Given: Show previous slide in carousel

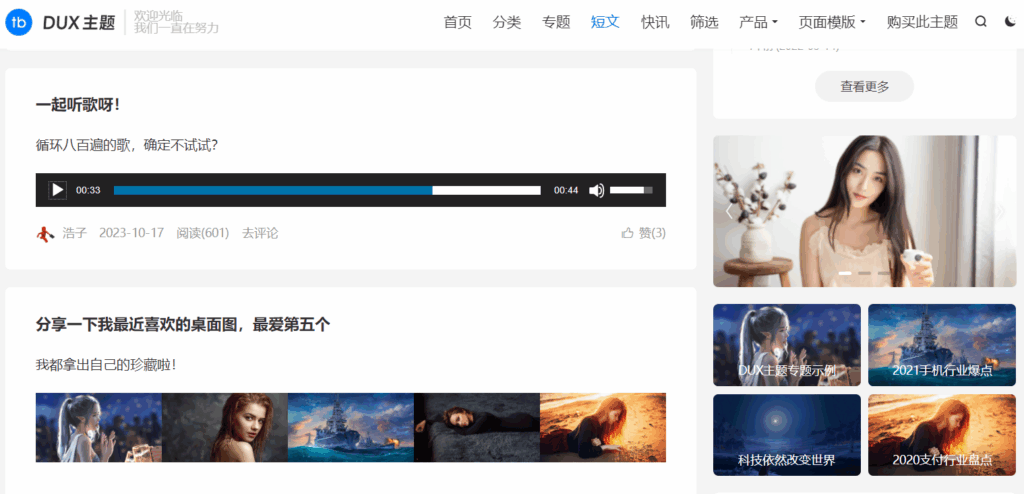Looking at the screenshot, I should point(729,212).
